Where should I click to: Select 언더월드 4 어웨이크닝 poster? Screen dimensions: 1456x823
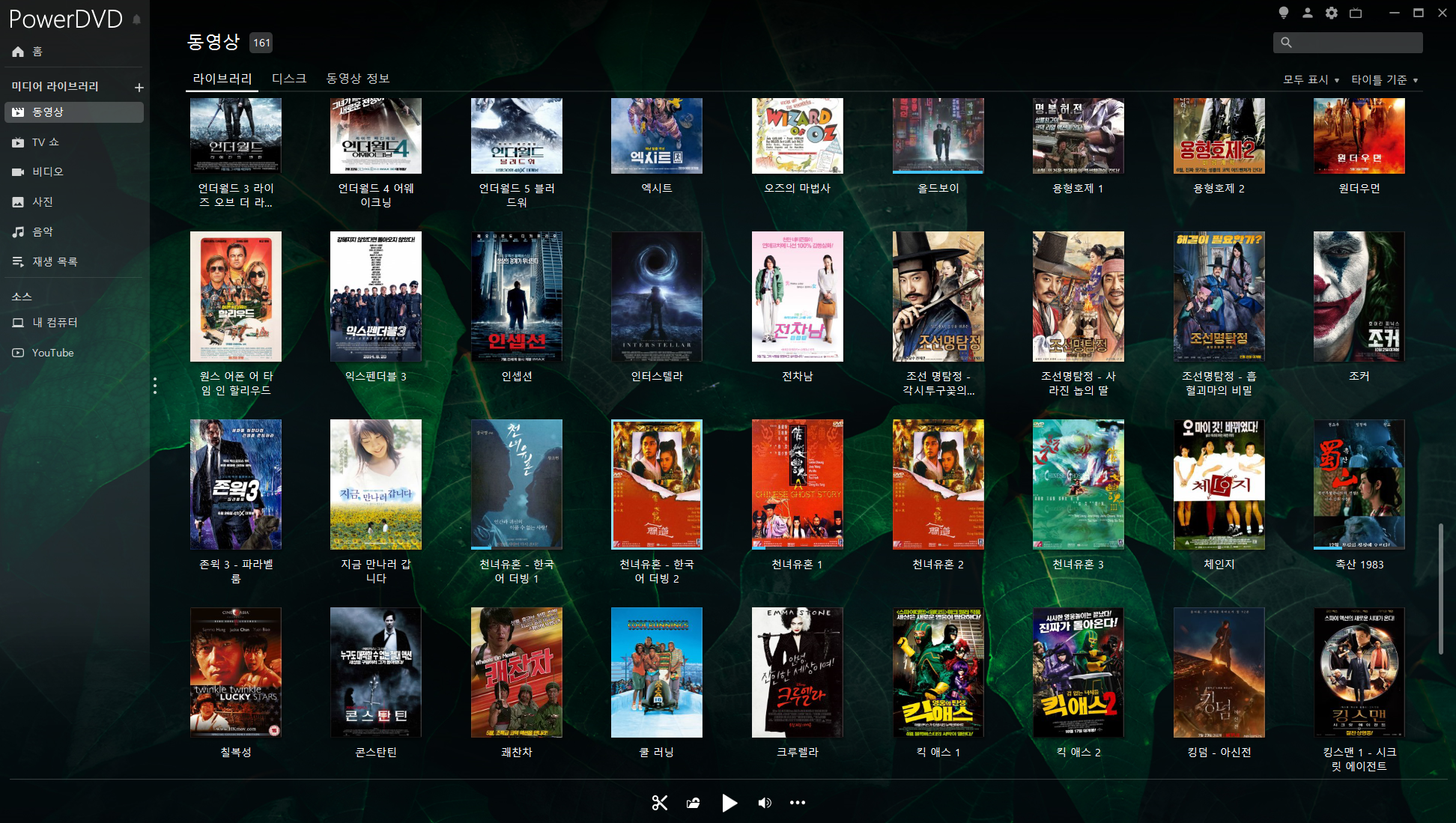tap(376, 136)
